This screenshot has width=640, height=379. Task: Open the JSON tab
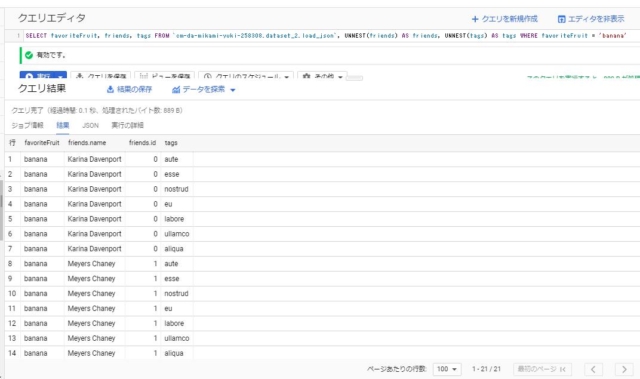pyautogui.click(x=90, y=125)
